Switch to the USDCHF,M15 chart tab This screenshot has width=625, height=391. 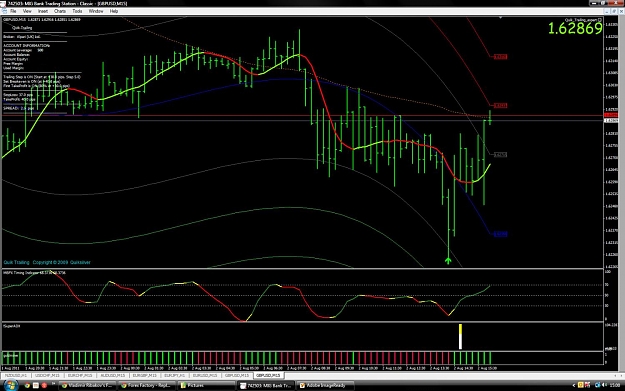47,375
